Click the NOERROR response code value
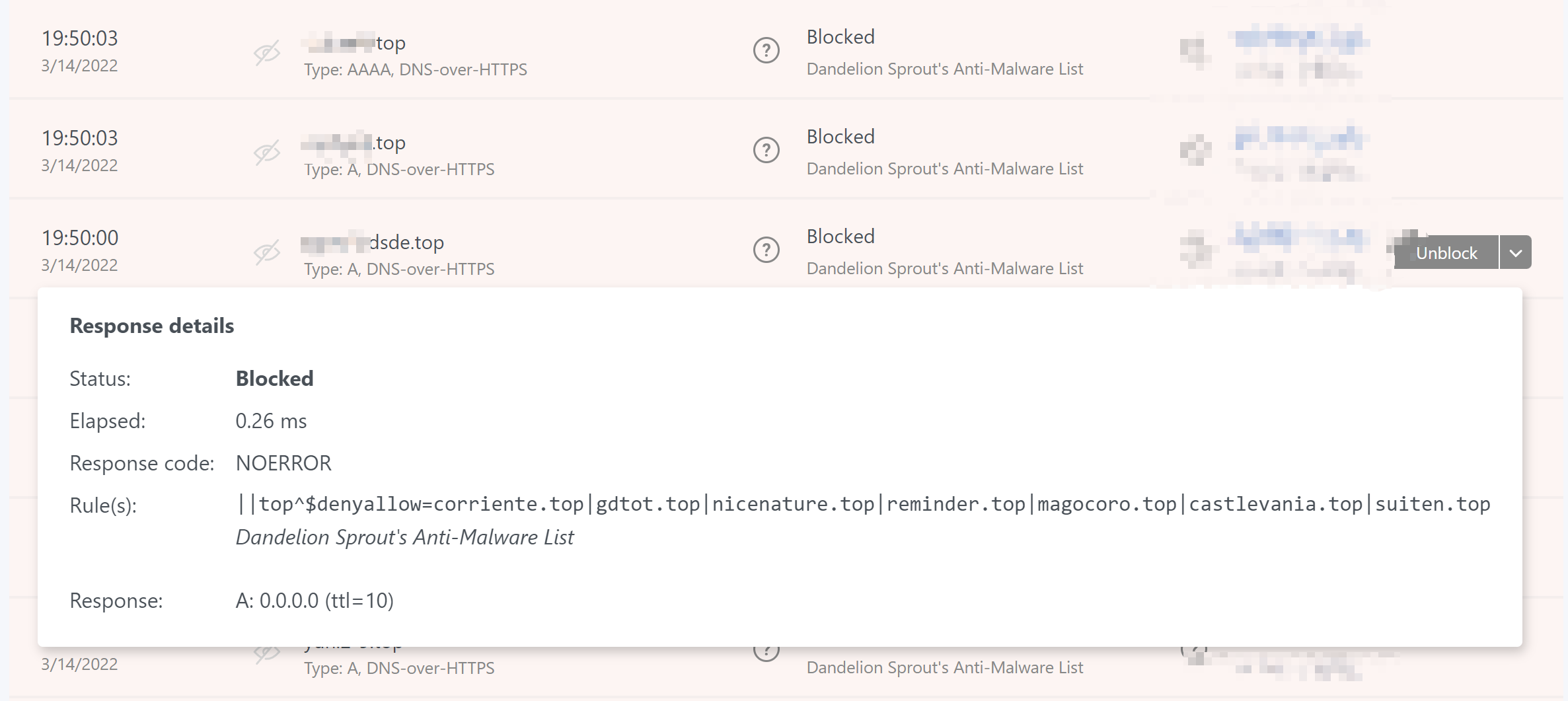Image resolution: width=1568 pixels, height=701 pixels. (283, 462)
